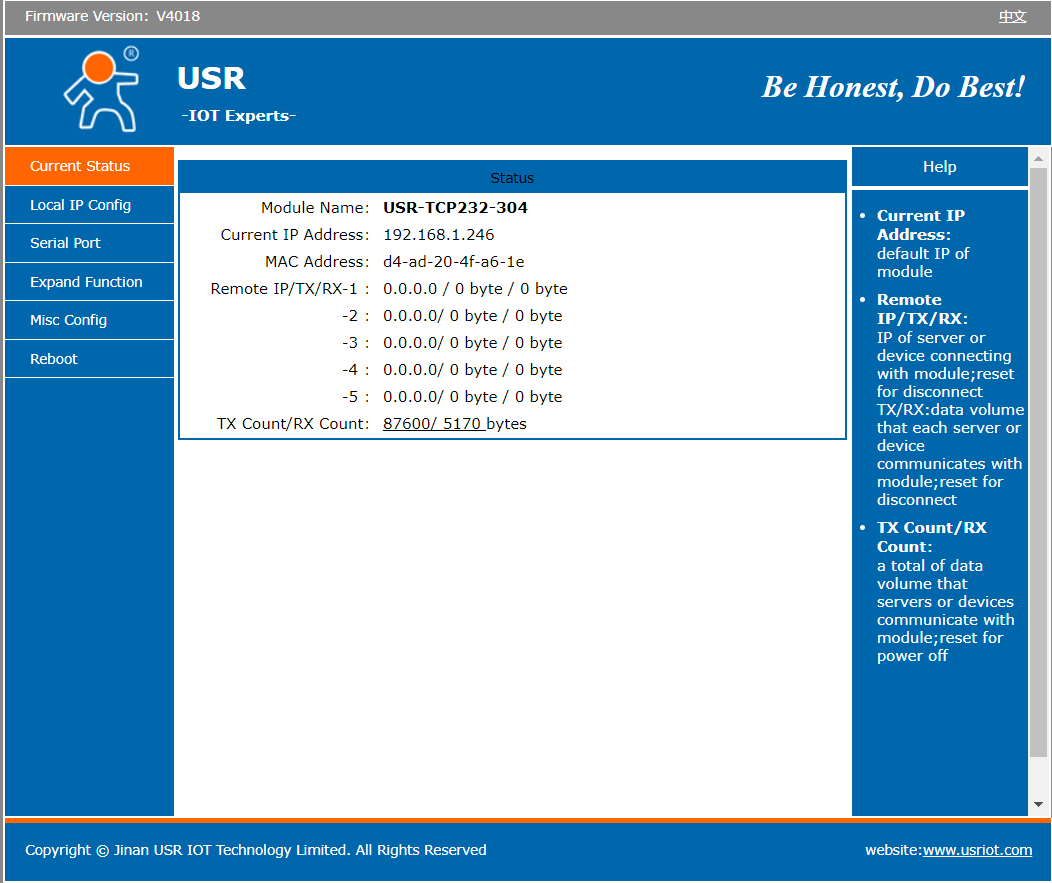The width and height of the screenshot is (1052, 883).
Task: Click the USR brand title text
Action: 211,78
